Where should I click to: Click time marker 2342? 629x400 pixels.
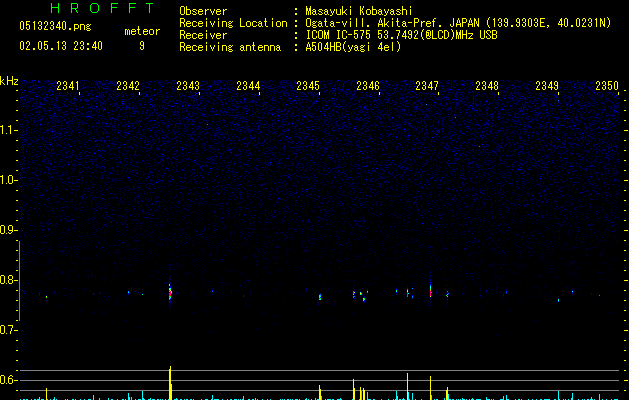(x=128, y=85)
